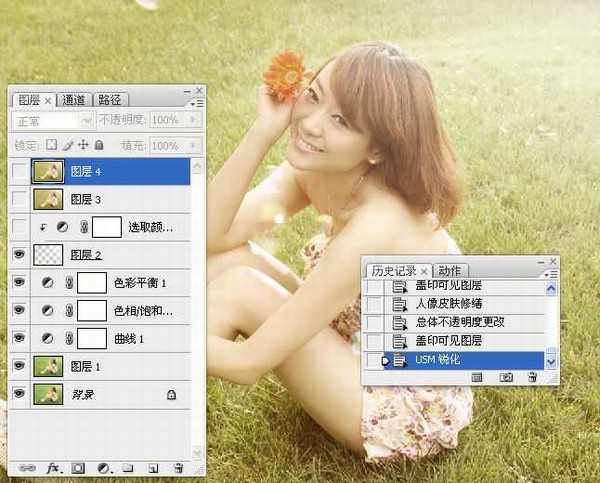Click the add layer style fx icon

click(53, 468)
